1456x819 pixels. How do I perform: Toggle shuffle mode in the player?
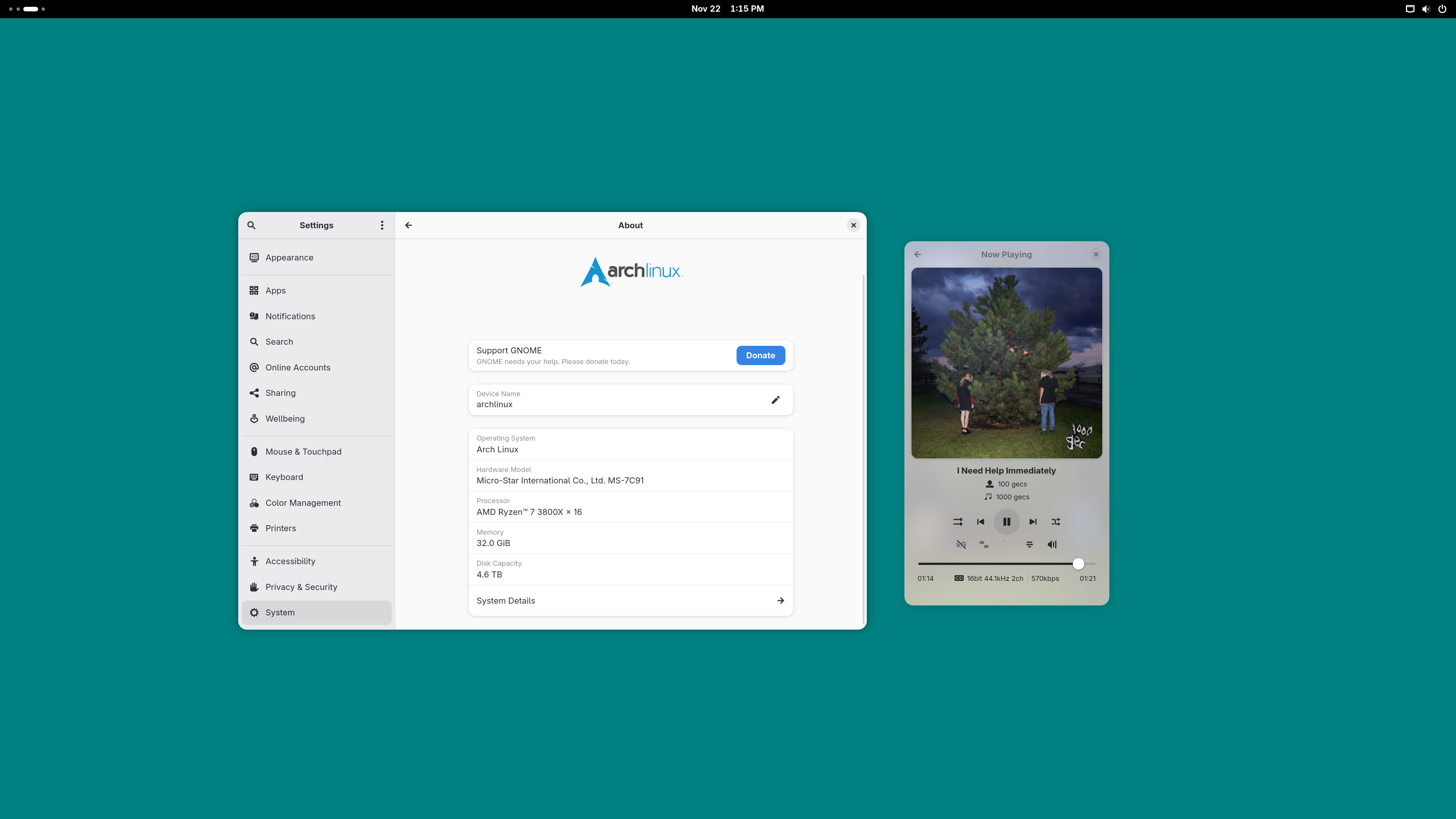[x=1055, y=522]
